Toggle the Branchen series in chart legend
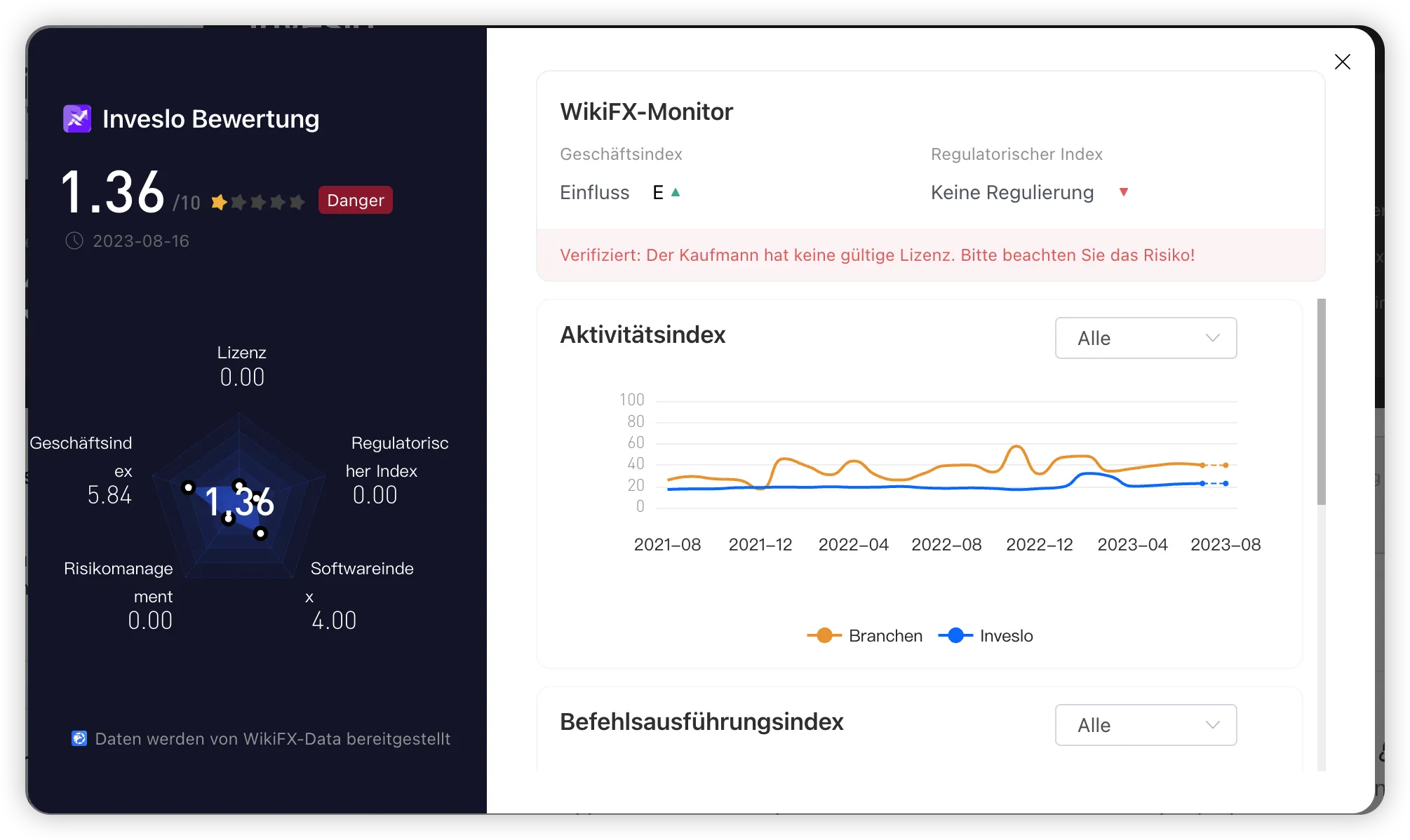The width and height of the screenshot is (1410, 840). [x=864, y=635]
